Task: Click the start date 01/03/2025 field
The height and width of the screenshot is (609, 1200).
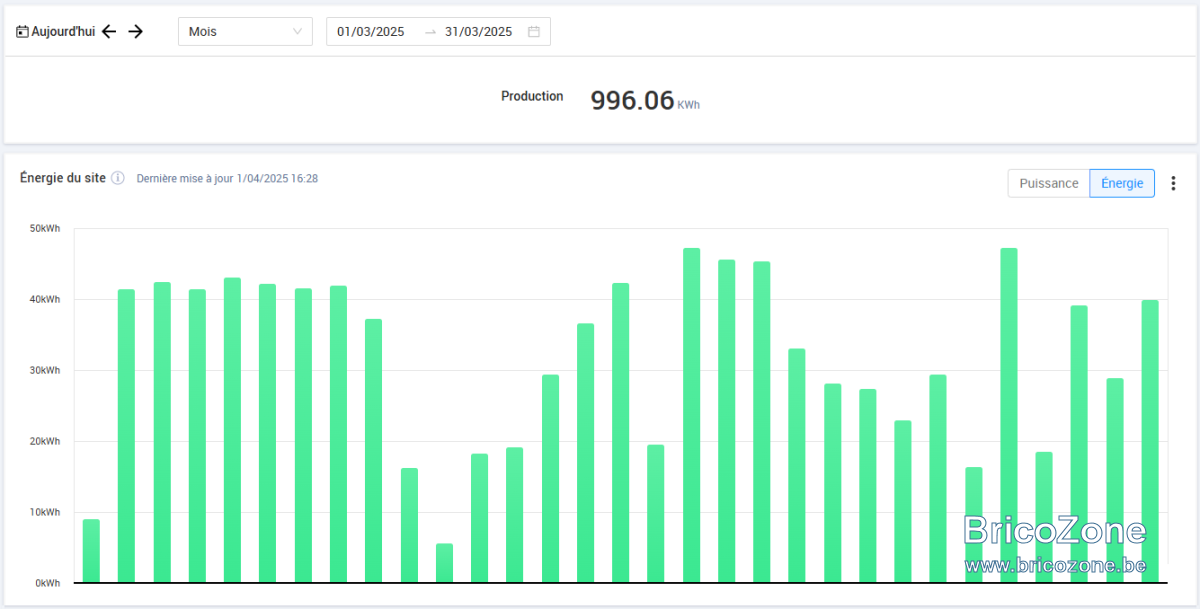Action: pyautogui.click(x=370, y=32)
